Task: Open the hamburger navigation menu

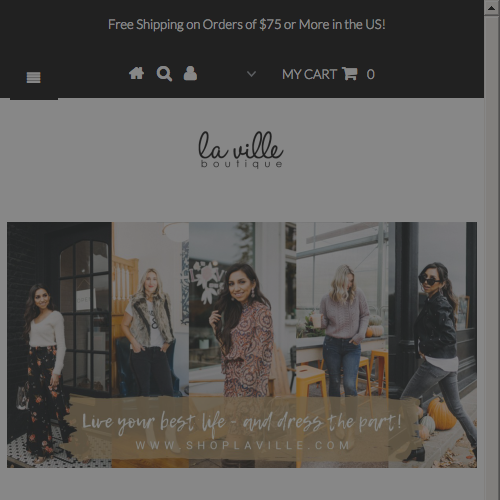Action: point(34,78)
